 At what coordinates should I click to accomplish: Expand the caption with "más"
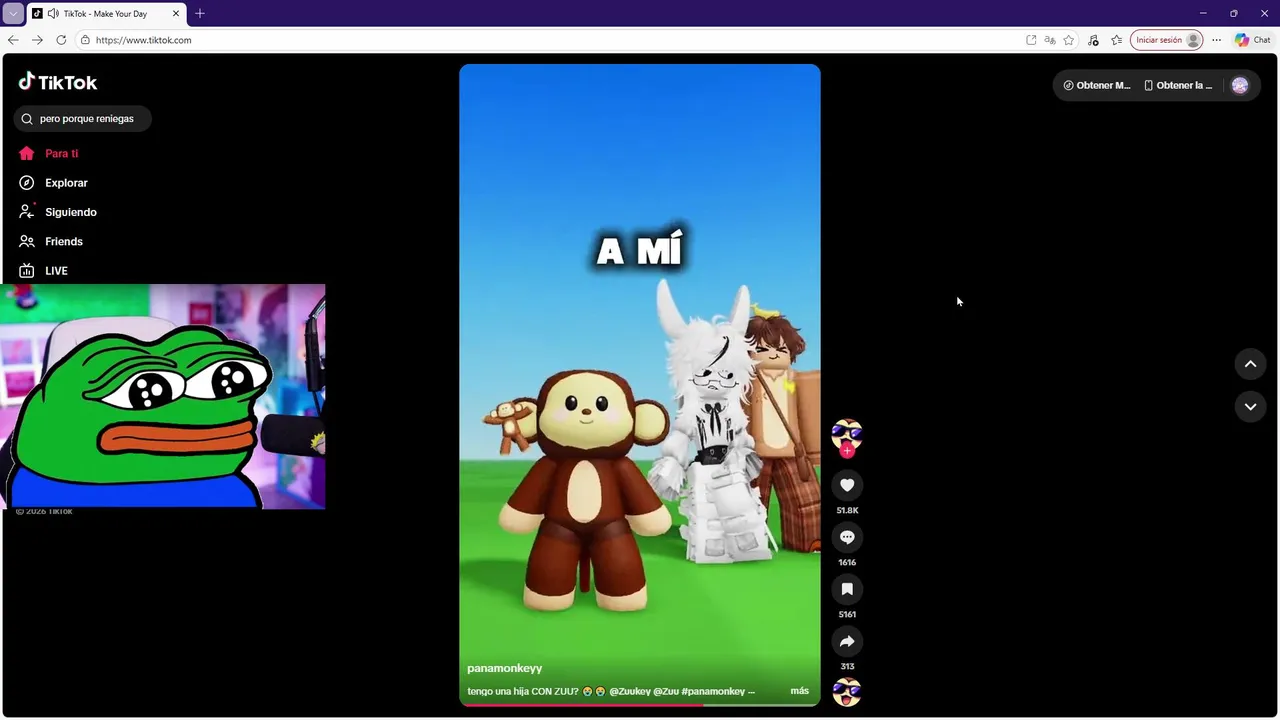tap(799, 691)
